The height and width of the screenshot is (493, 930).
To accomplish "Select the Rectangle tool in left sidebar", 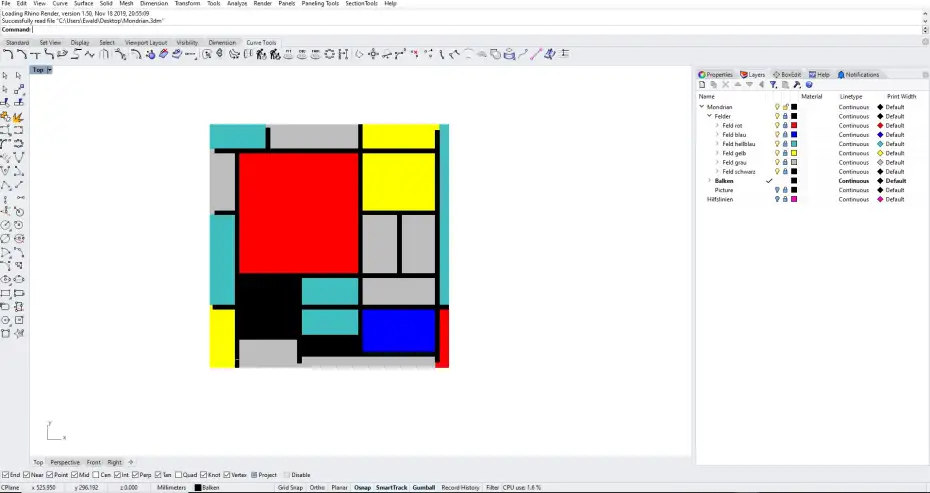I will 5,294.
